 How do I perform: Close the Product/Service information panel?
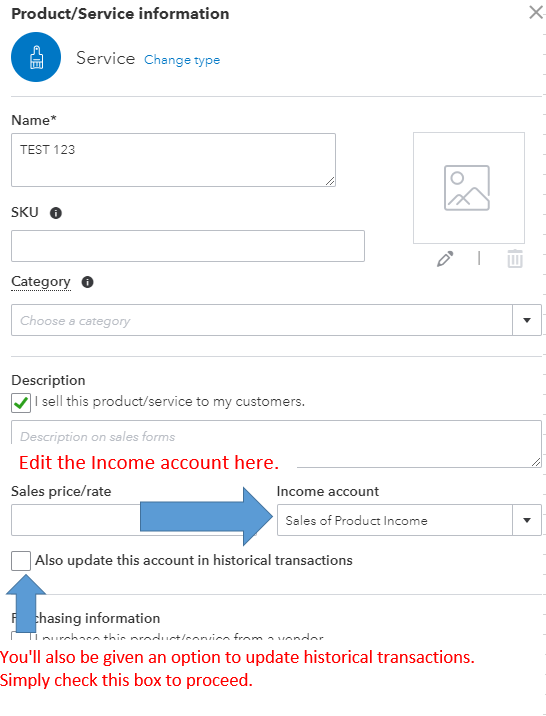[x=536, y=12]
